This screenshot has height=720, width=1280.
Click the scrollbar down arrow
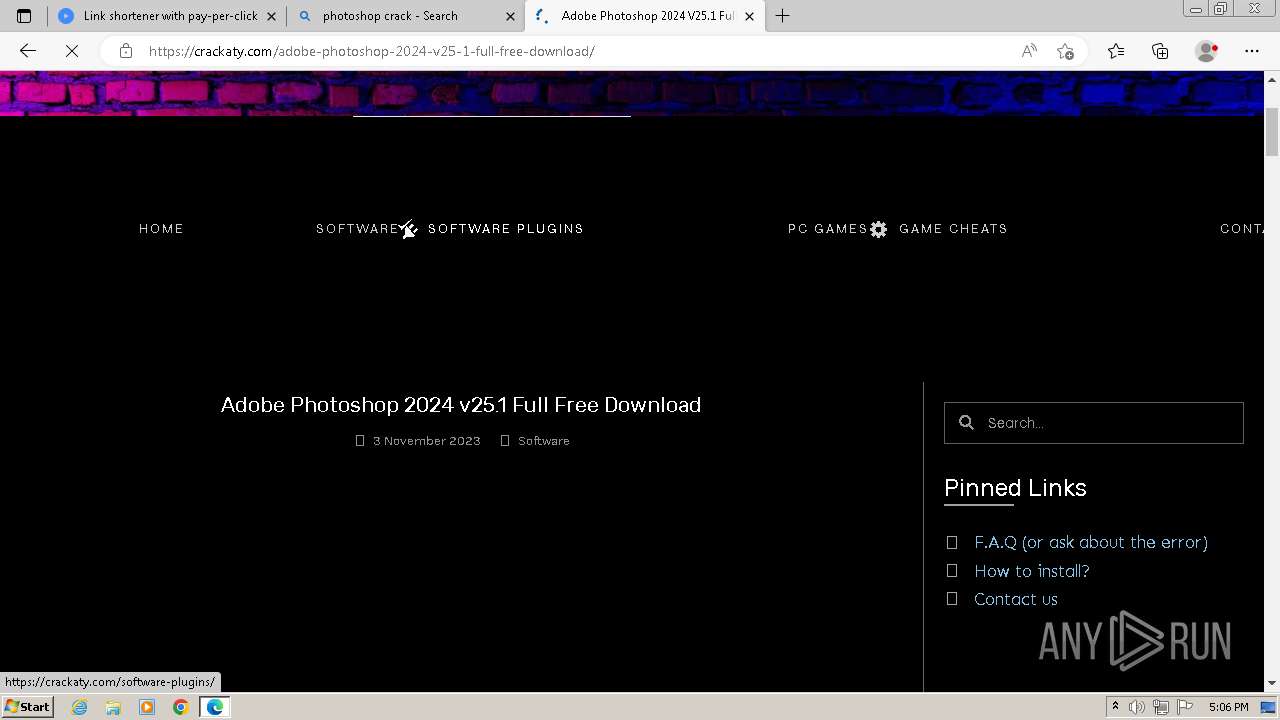[1272, 683]
